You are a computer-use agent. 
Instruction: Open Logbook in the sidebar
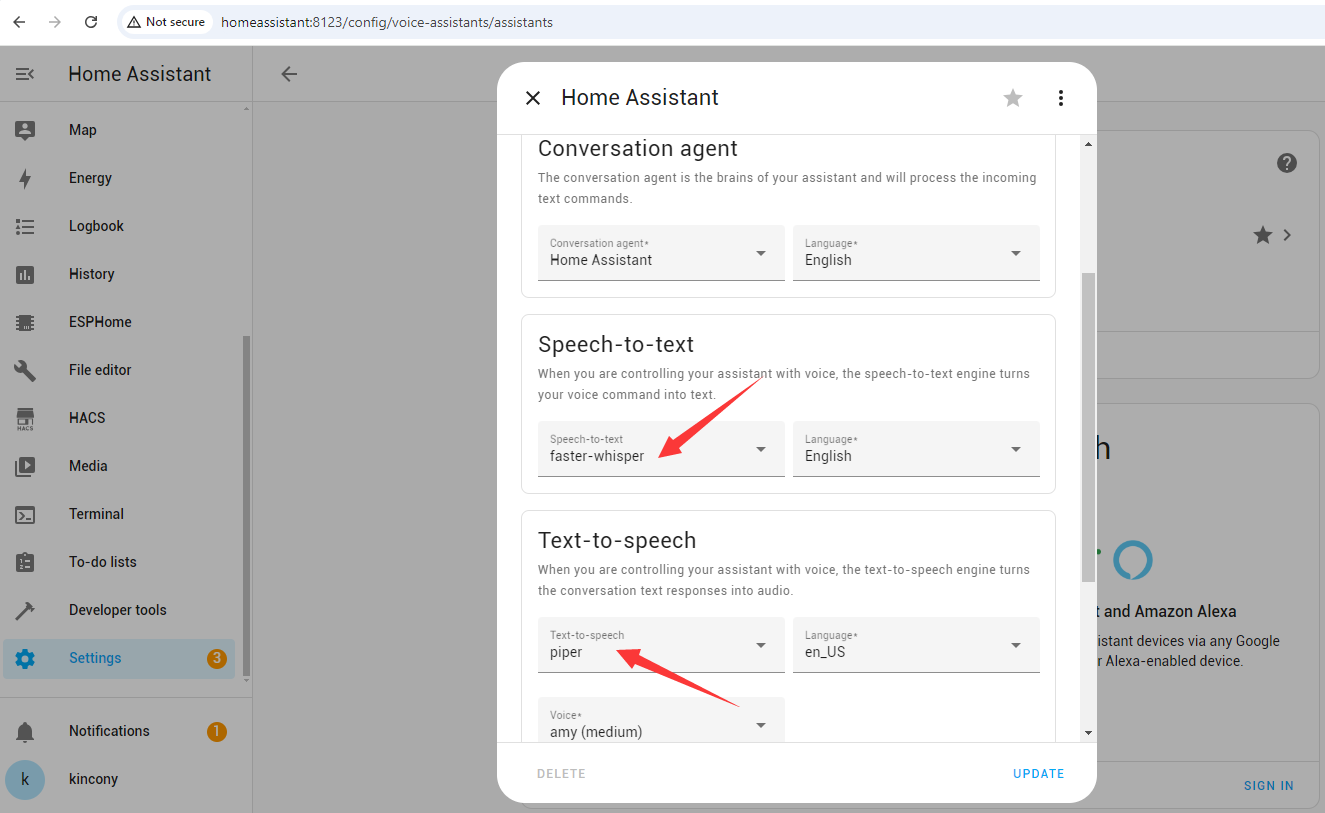click(x=119, y=226)
